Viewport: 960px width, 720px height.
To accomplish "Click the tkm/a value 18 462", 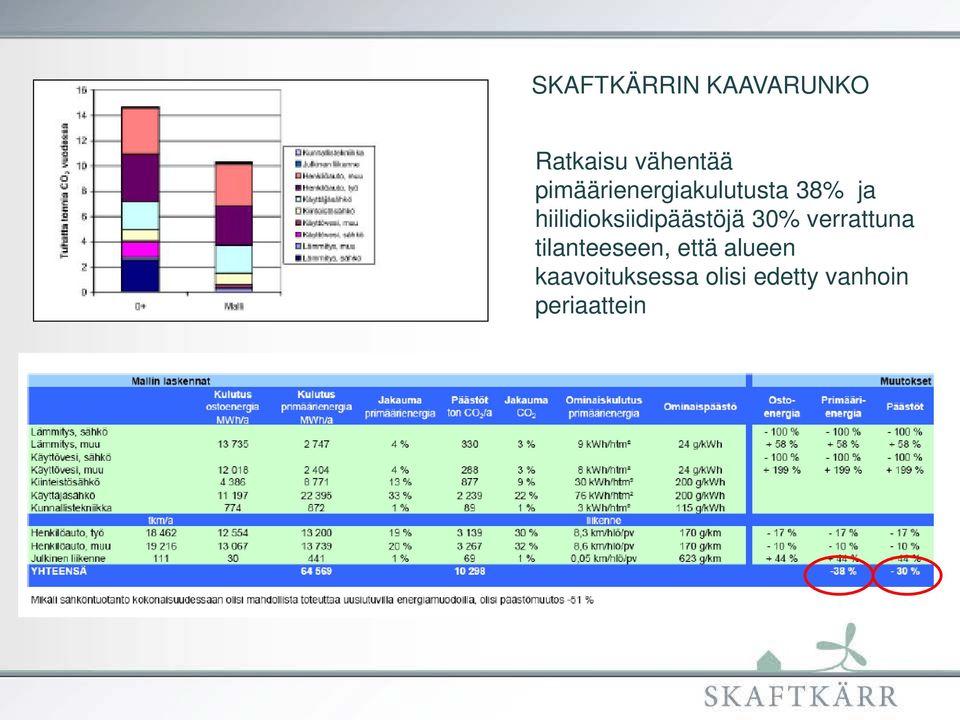I will coord(161,533).
